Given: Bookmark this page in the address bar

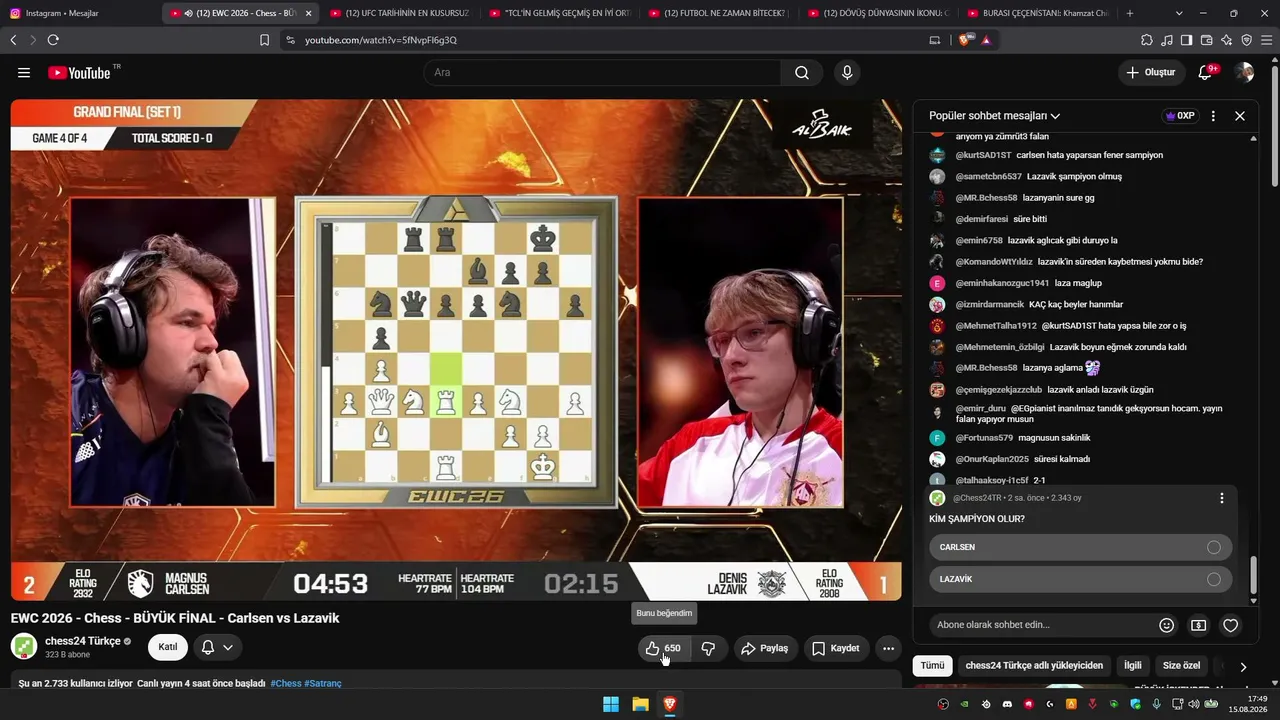Looking at the screenshot, I should [264, 40].
